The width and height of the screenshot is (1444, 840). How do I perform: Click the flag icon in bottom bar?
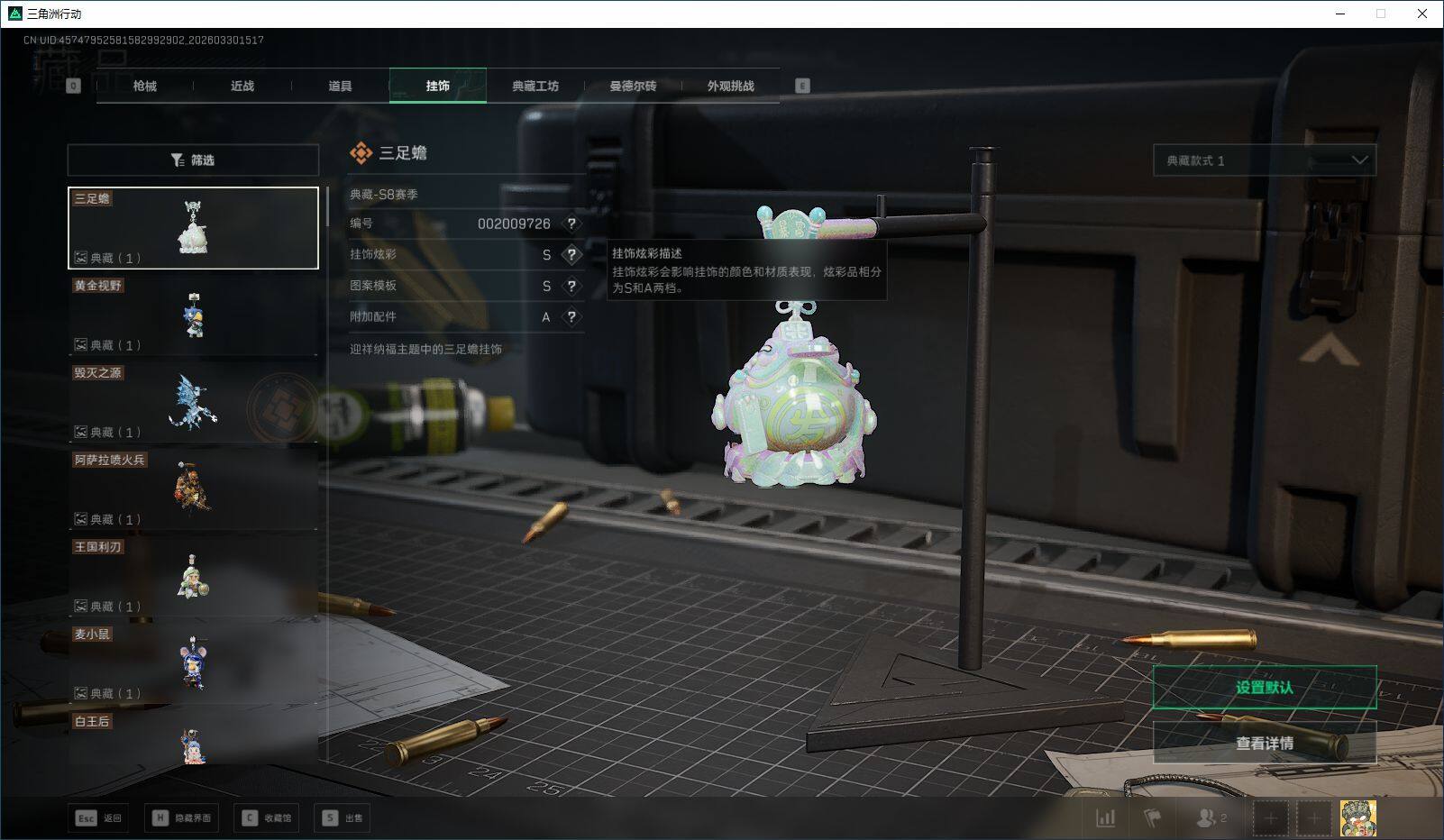click(1152, 817)
